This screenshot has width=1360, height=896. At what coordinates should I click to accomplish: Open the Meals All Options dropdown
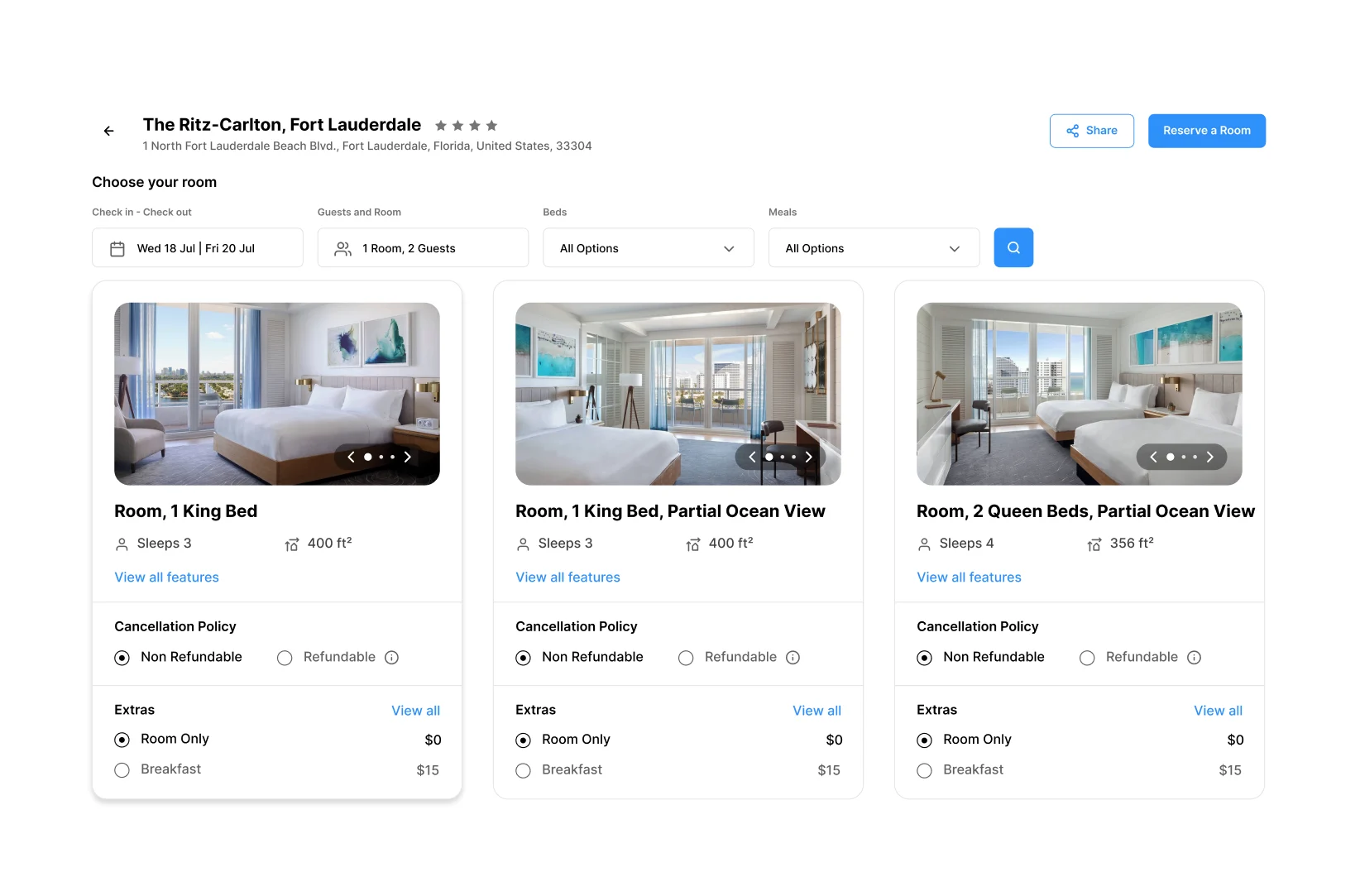tap(874, 247)
